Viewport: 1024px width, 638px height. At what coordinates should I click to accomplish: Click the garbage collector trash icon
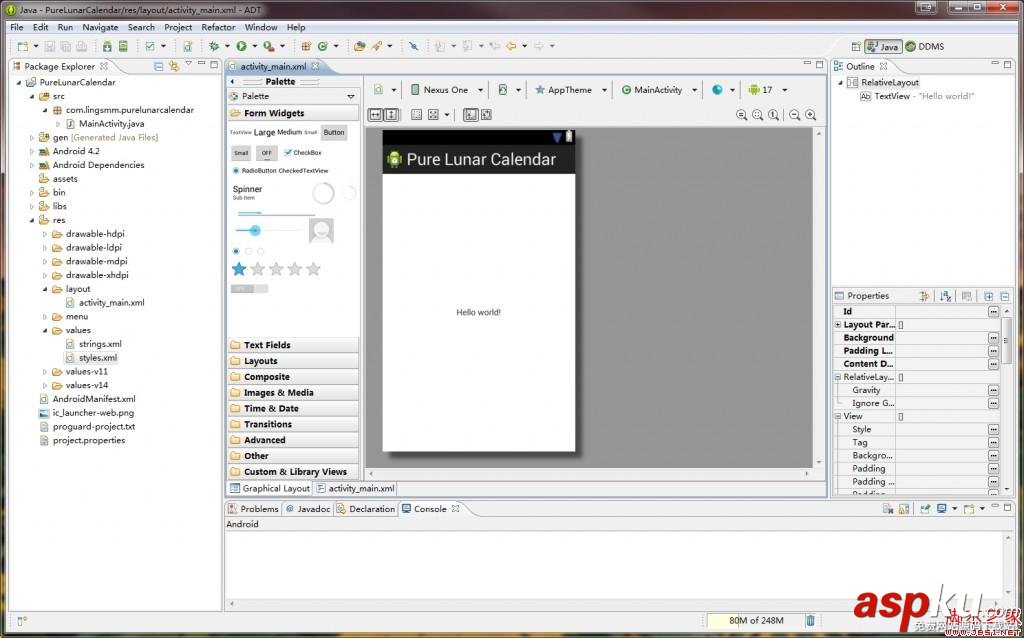pos(810,621)
